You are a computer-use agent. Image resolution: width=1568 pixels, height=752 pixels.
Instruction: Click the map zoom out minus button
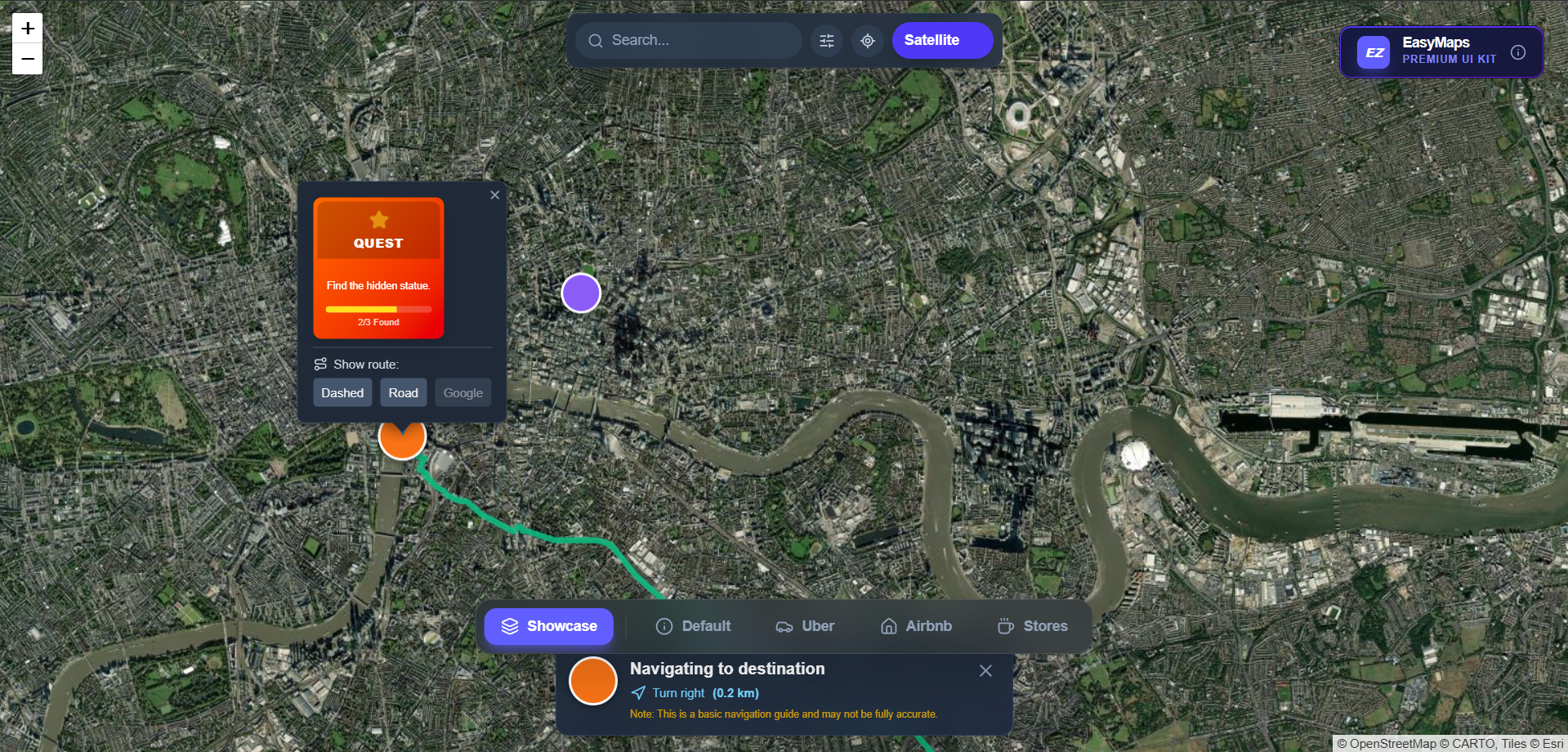click(x=27, y=59)
